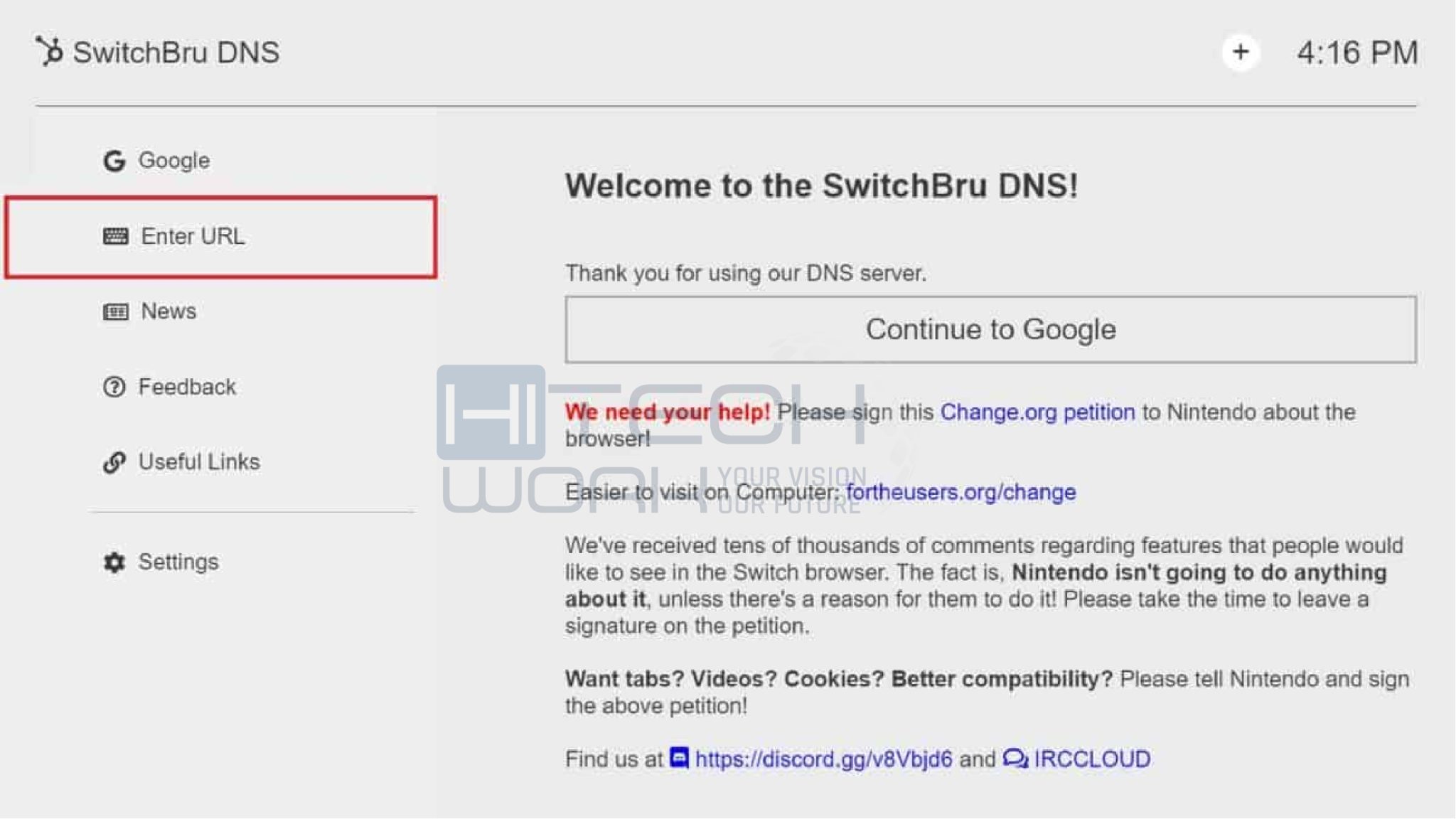Click the Discord icon before the invite link
Viewport: 1456px width, 819px height.
[679, 758]
